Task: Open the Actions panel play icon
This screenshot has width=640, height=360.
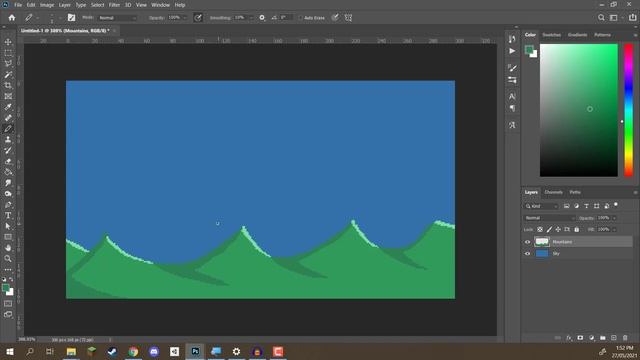Action: coord(512,51)
